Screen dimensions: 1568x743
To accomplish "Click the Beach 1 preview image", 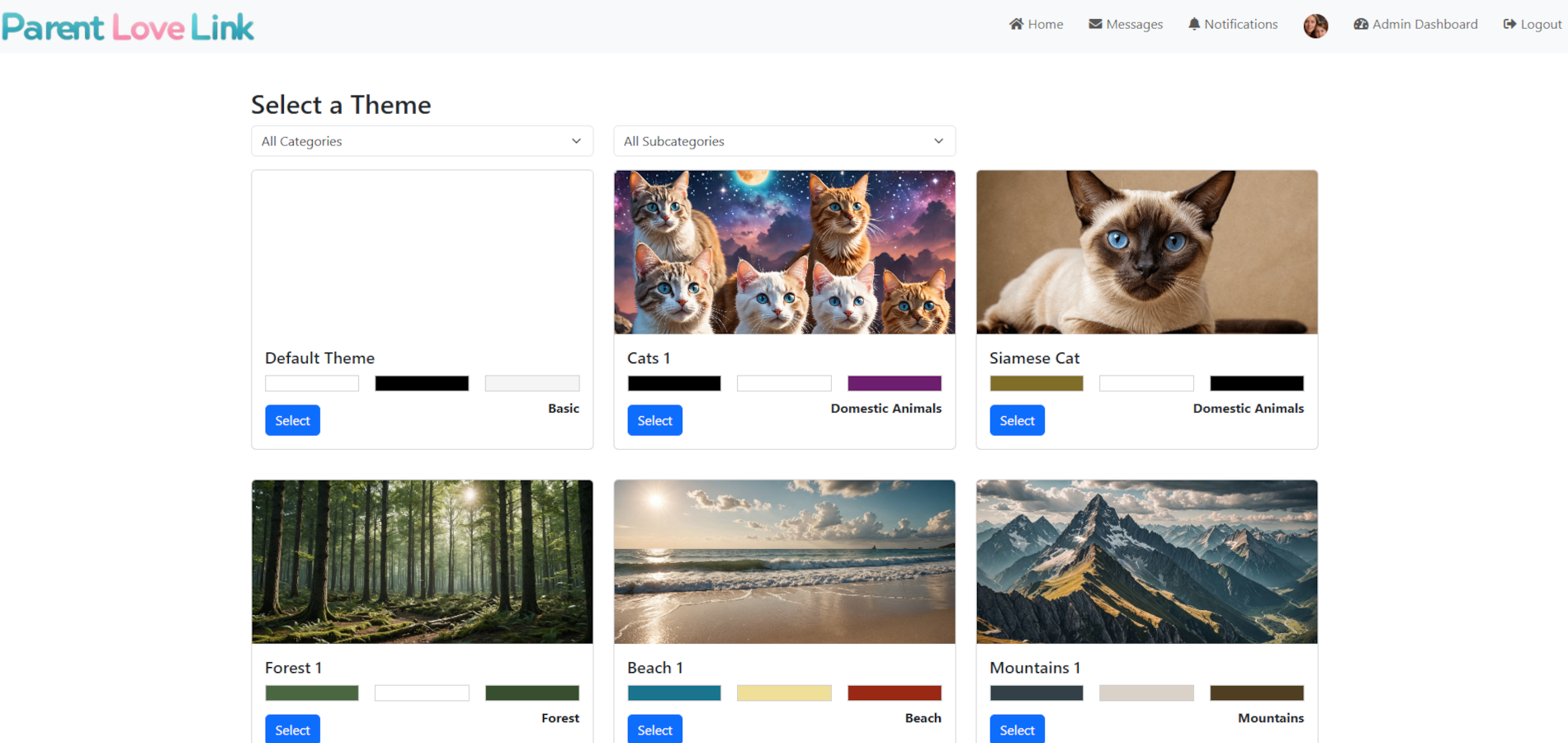I will (x=783, y=561).
